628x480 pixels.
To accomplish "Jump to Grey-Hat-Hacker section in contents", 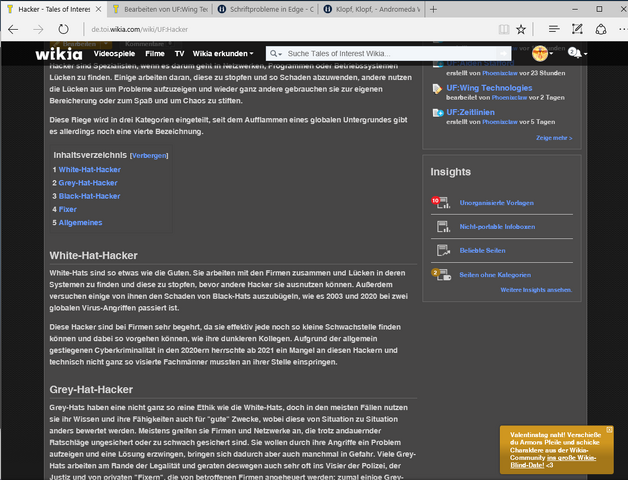I will tap(88, 183).
